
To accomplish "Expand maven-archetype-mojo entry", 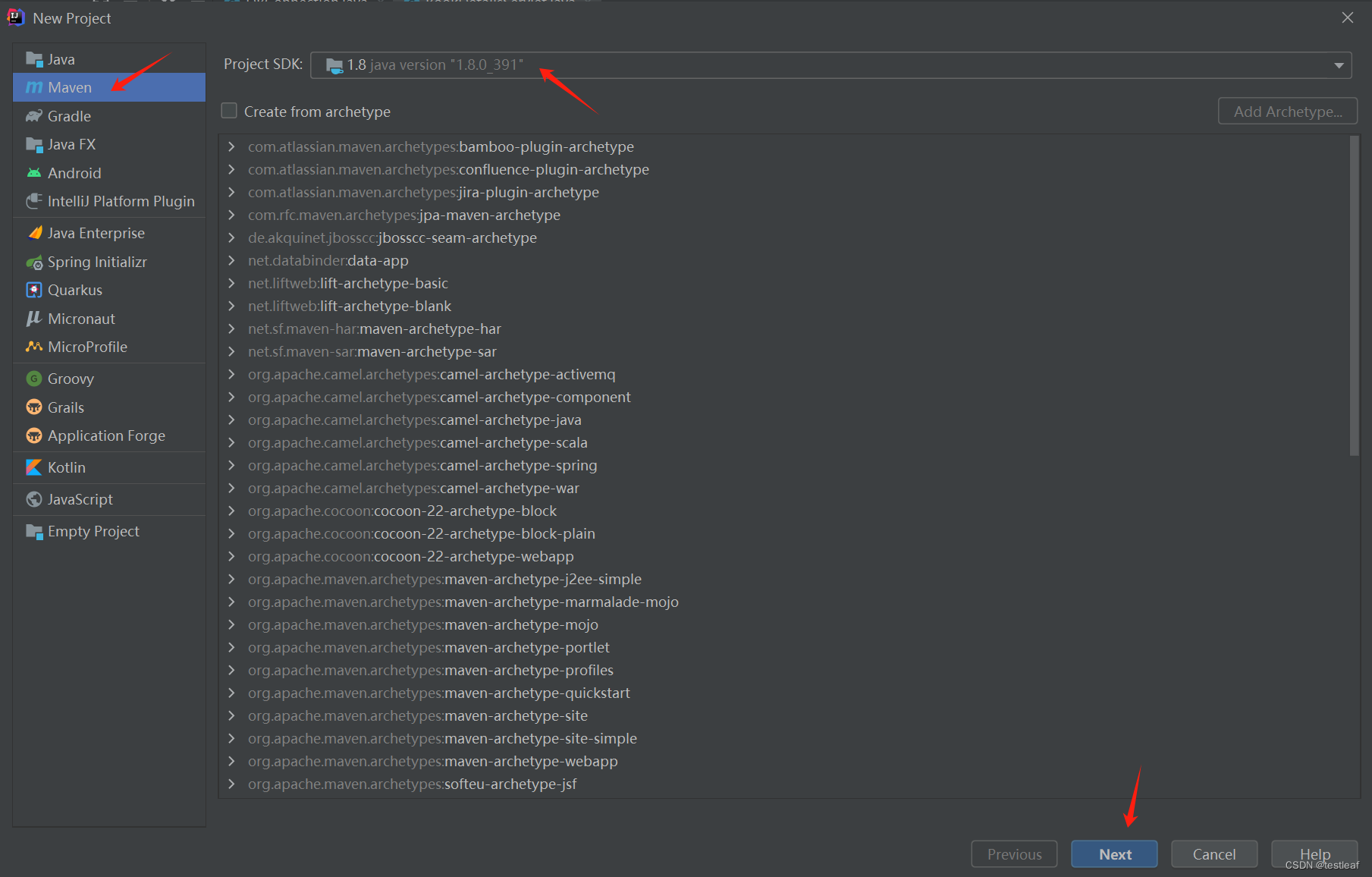I will coord(232,624).
